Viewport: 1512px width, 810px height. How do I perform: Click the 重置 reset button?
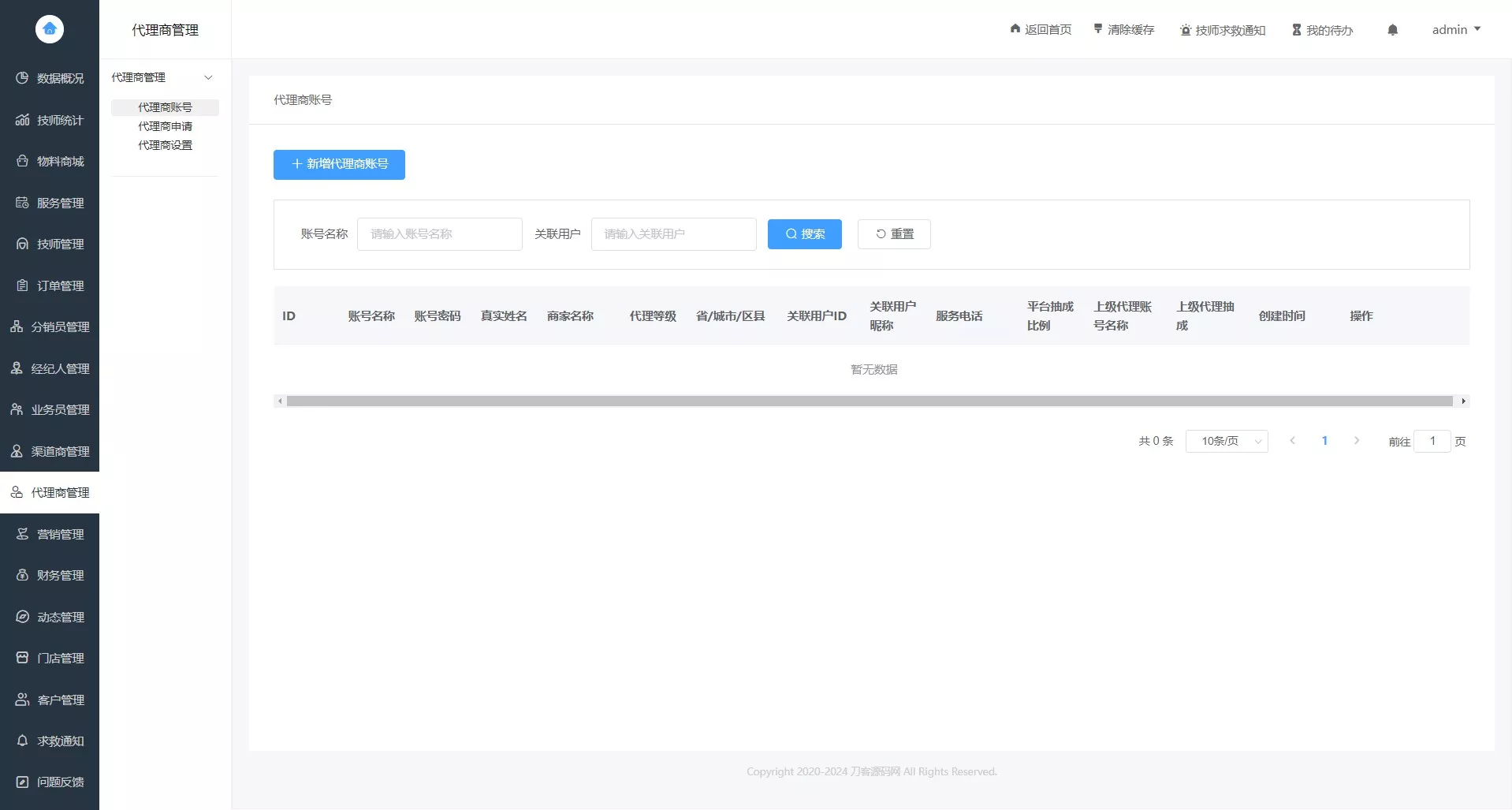(x=894, y=234)
